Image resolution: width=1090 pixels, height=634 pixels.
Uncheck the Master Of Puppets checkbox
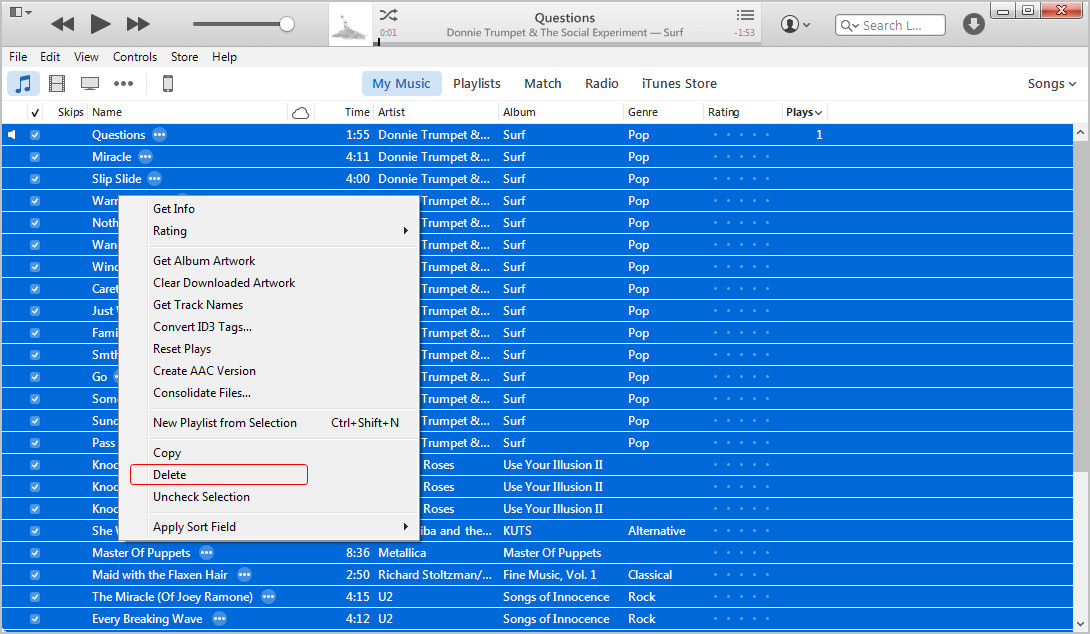click(x=35, y=553)
